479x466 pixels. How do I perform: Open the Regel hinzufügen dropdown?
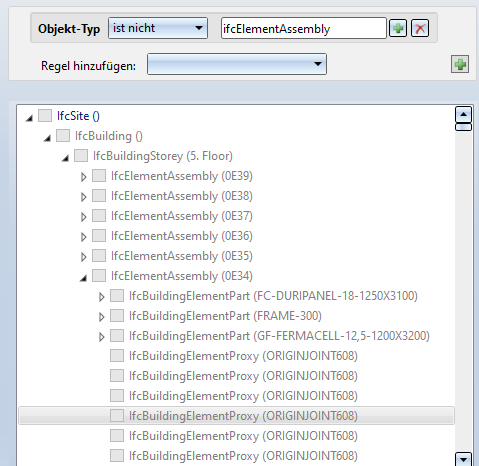click(237, 64)
